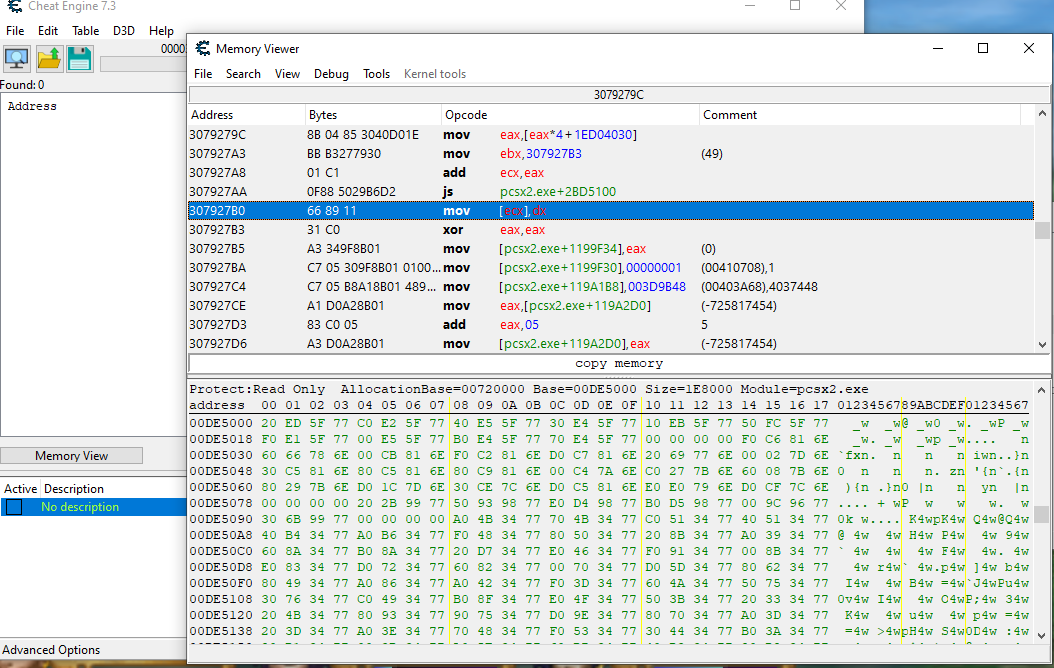Open the Debug menu in Memory Viewer

click(331, 74)
